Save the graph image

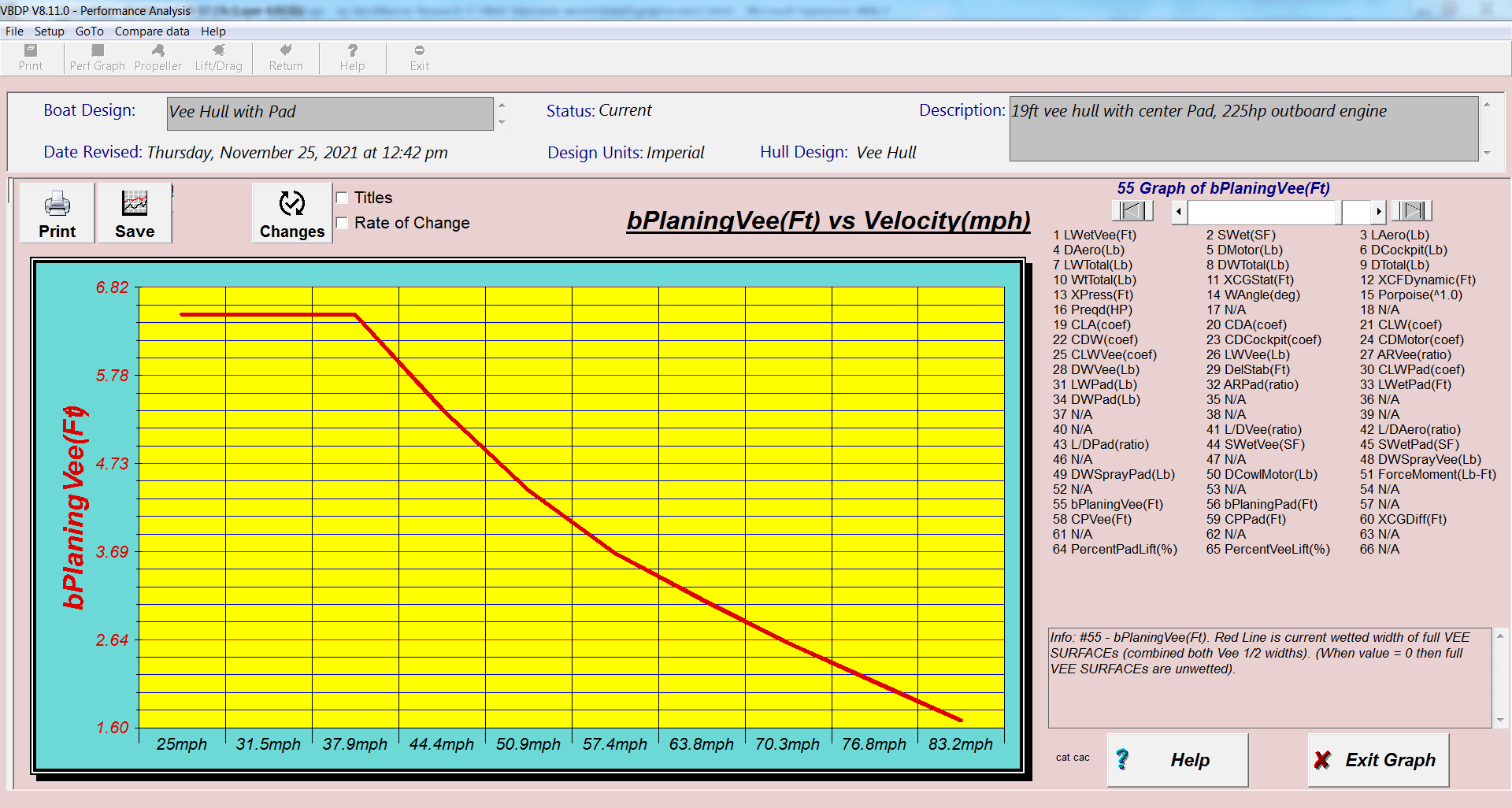point(135,213)
